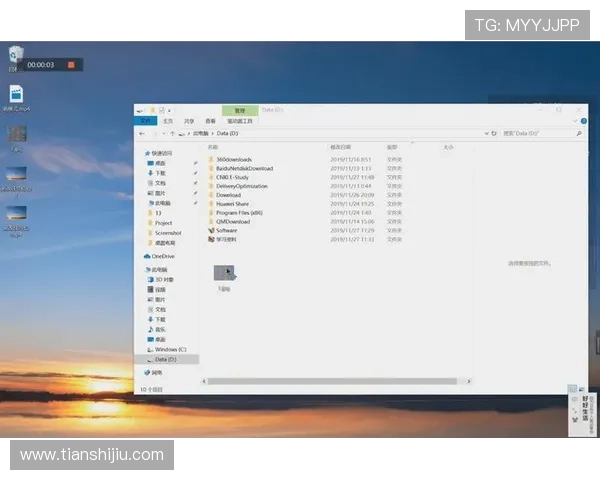
Task: Select the mp4 video file on desktop
Action: pyautogui.click(x=16, y=95)
